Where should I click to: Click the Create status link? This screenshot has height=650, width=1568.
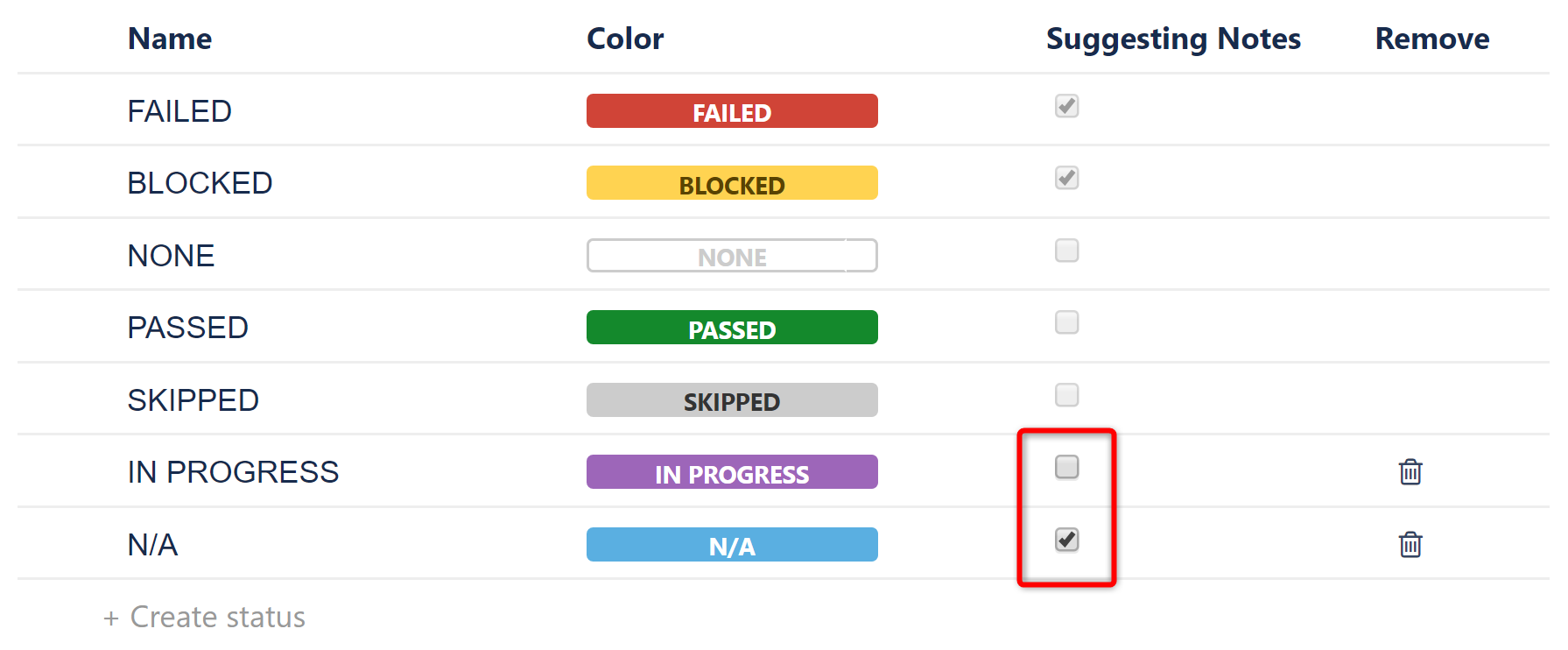click(x=216, y=618)
